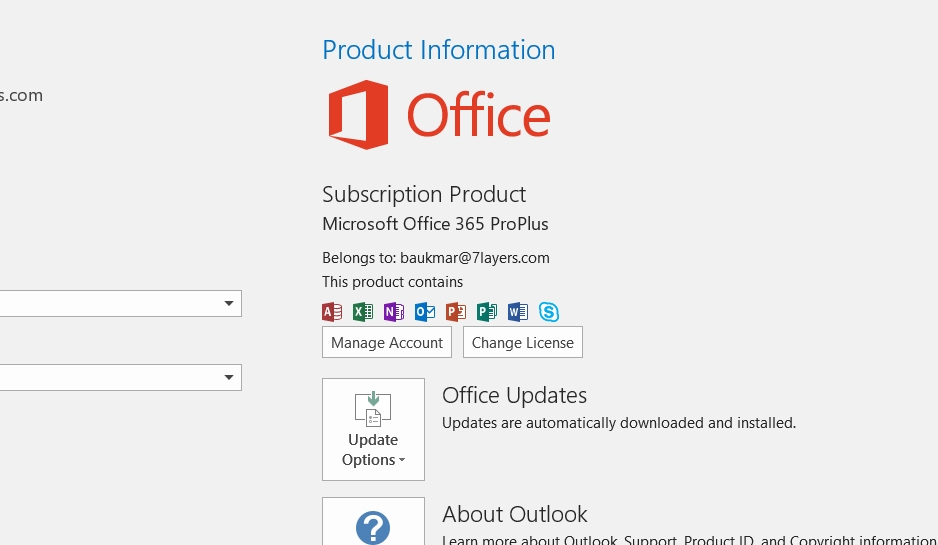Viewport: 938px width, 545px height.
Task: Expand the upper dropdown on the left
Action: click(229, 303)
